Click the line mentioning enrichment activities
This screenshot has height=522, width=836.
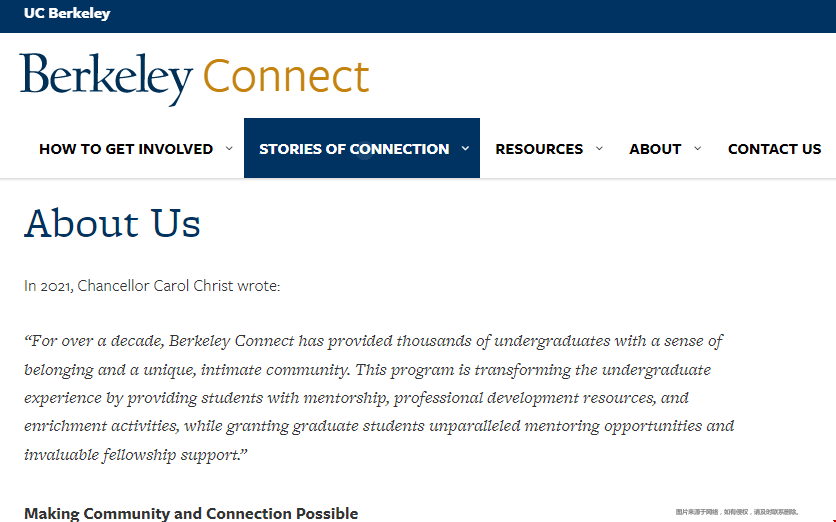click(379, 426)
